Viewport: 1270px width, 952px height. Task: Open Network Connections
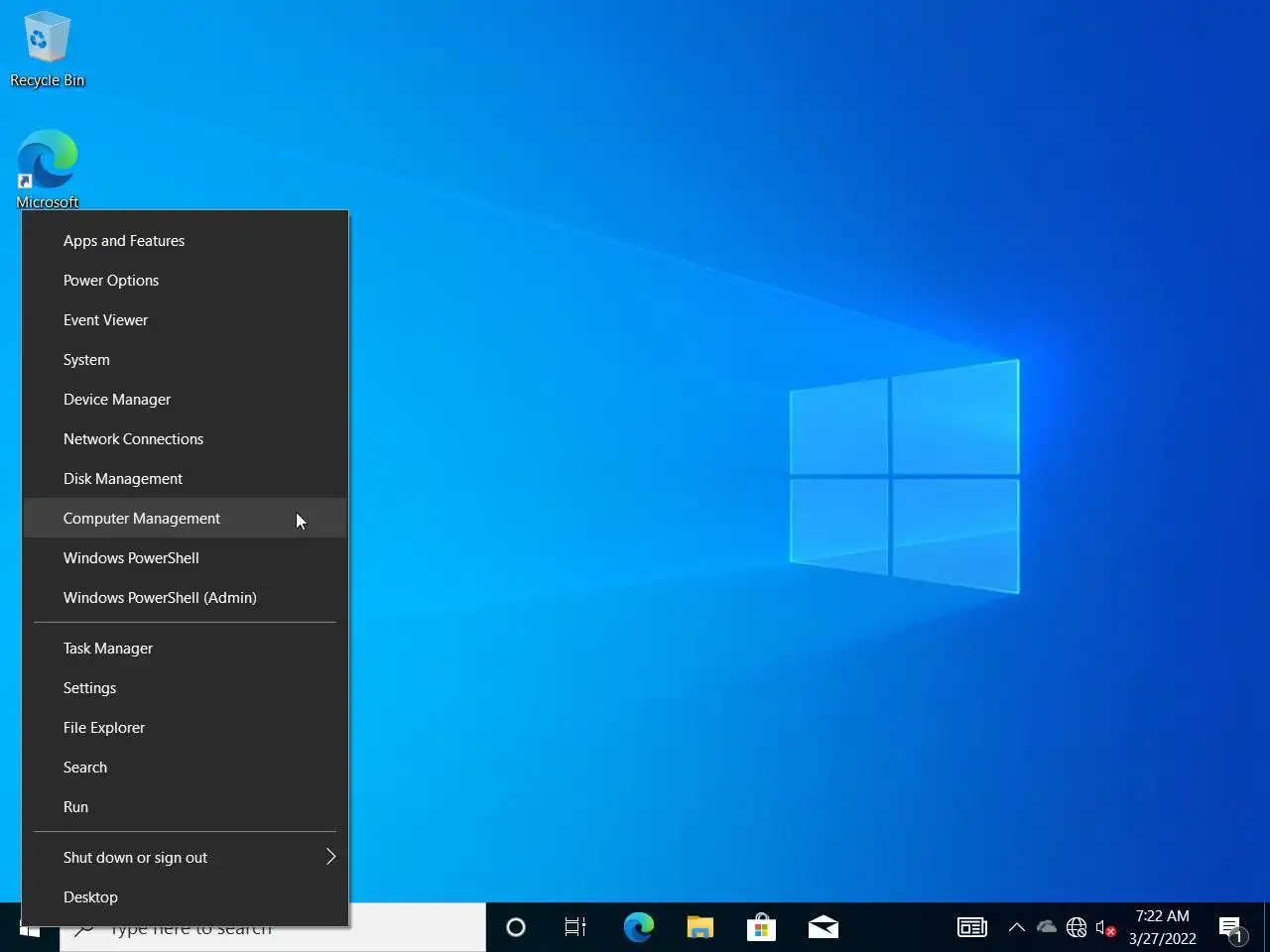point(185,439)
